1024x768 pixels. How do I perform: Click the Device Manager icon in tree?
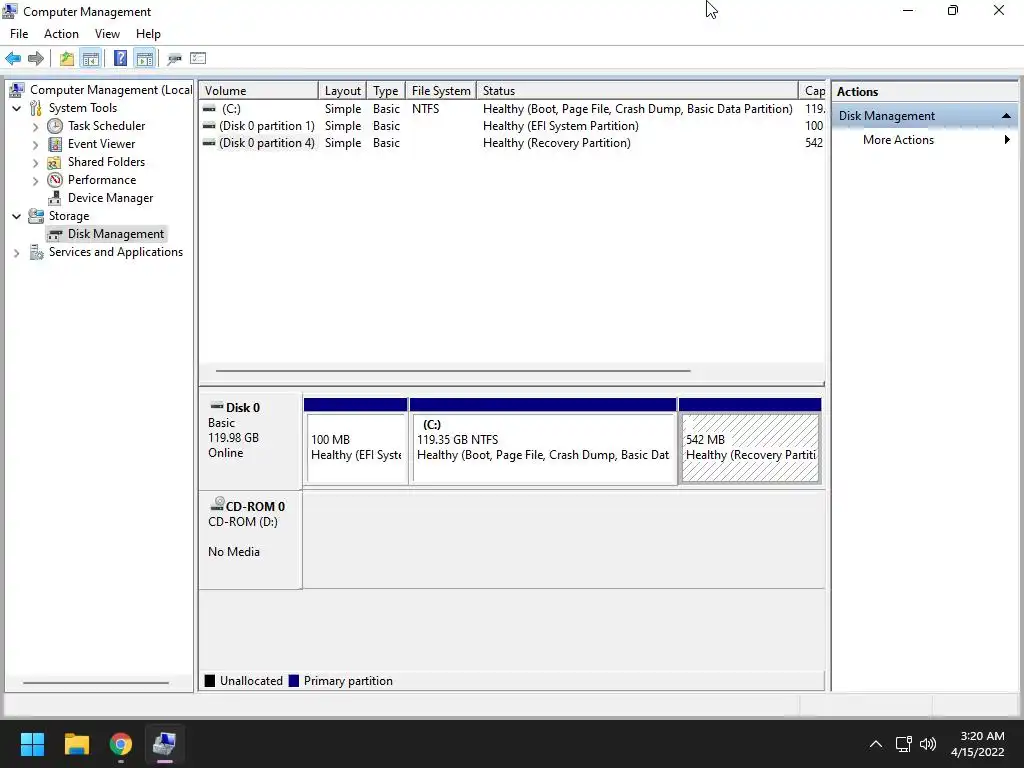pos(55,198)
